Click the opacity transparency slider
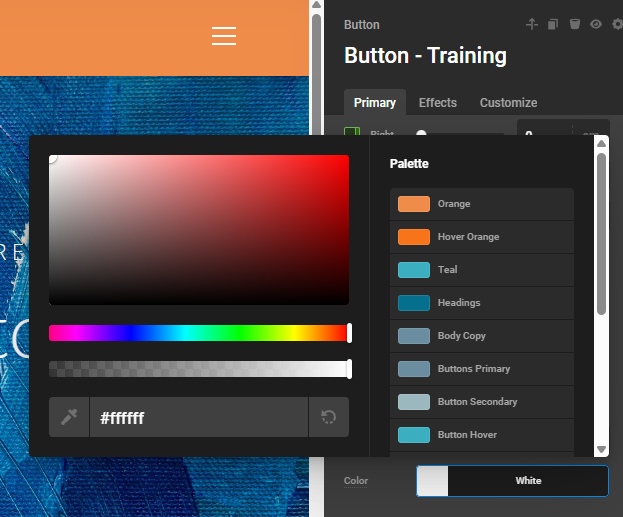This screenshot has width=623, height=517. (198, 369)
